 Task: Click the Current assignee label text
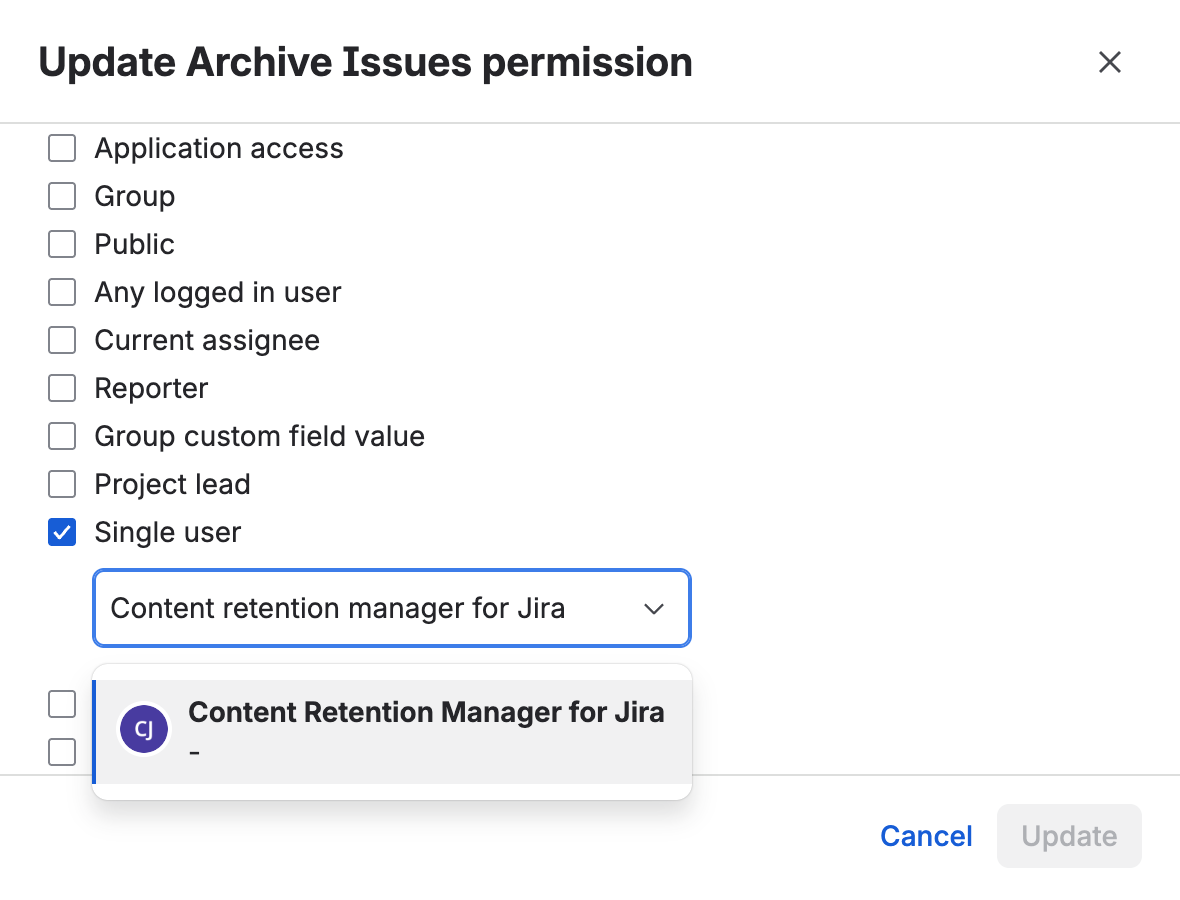[x=207, y=341]
